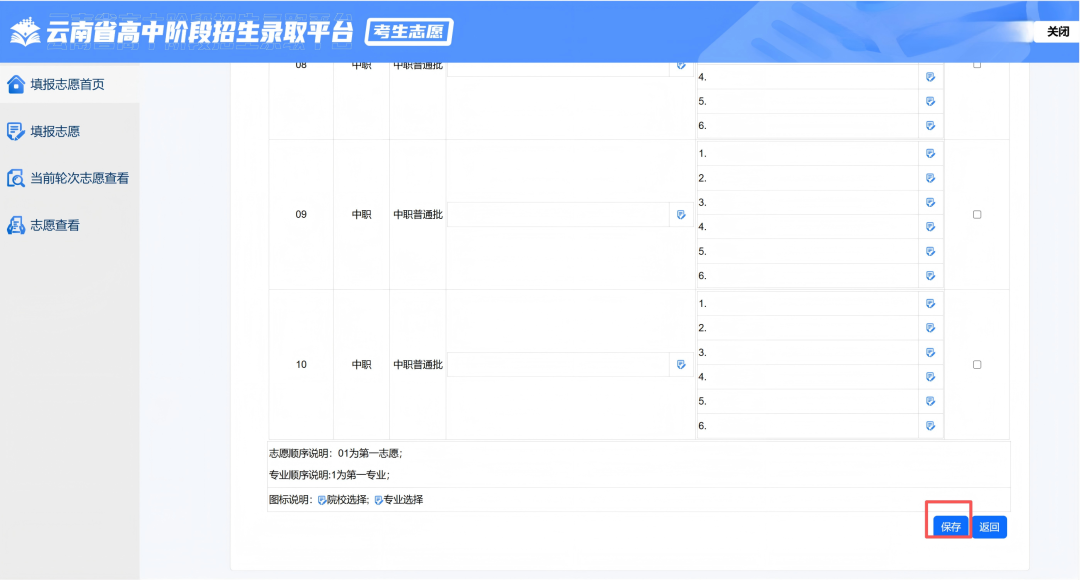The width and height of the screenshot is (1080, 580).
Task: Open major selector icon for row 09 major 5
Action: point(931,251)
